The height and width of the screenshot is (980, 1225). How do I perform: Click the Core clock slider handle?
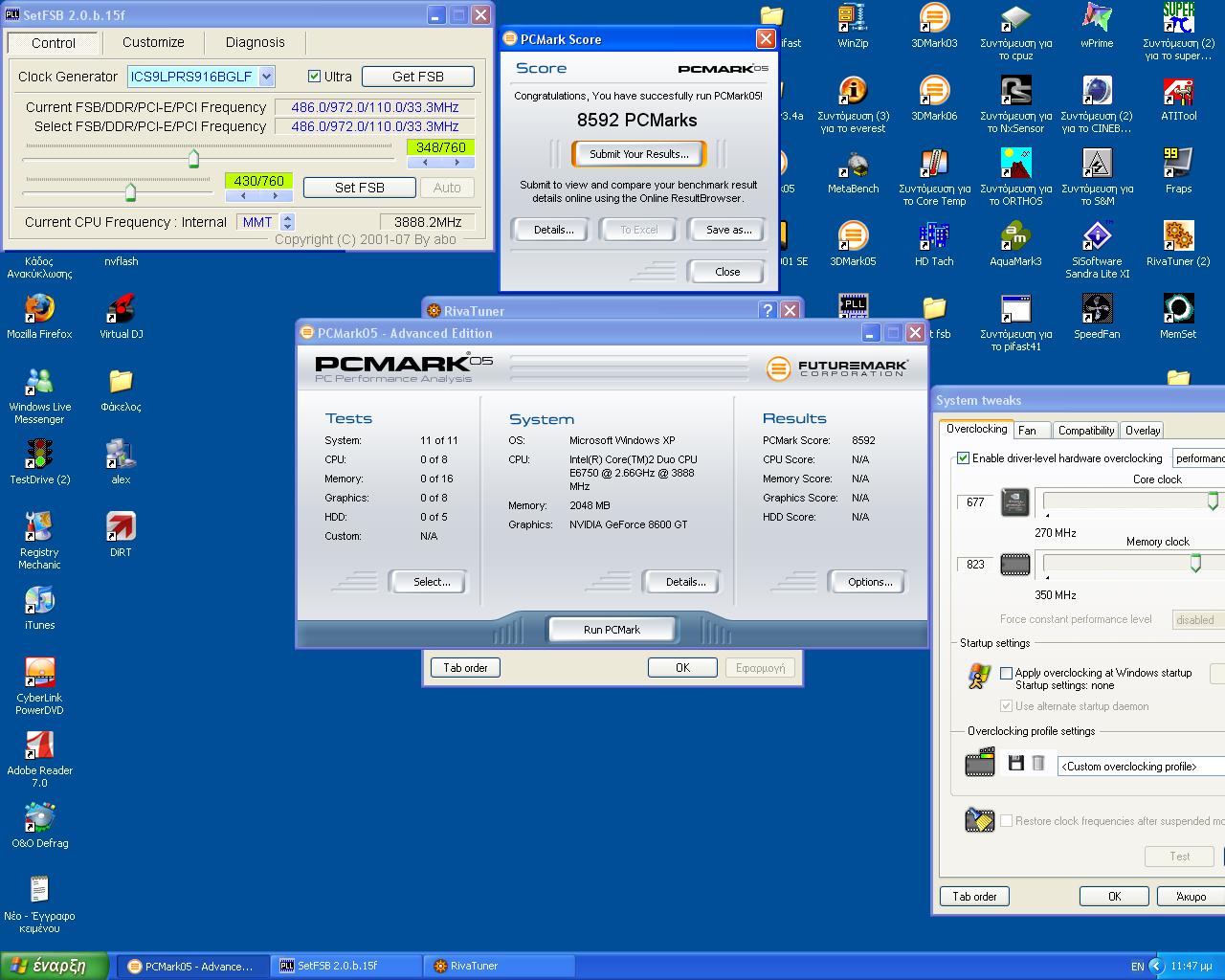click(1214, 501)
